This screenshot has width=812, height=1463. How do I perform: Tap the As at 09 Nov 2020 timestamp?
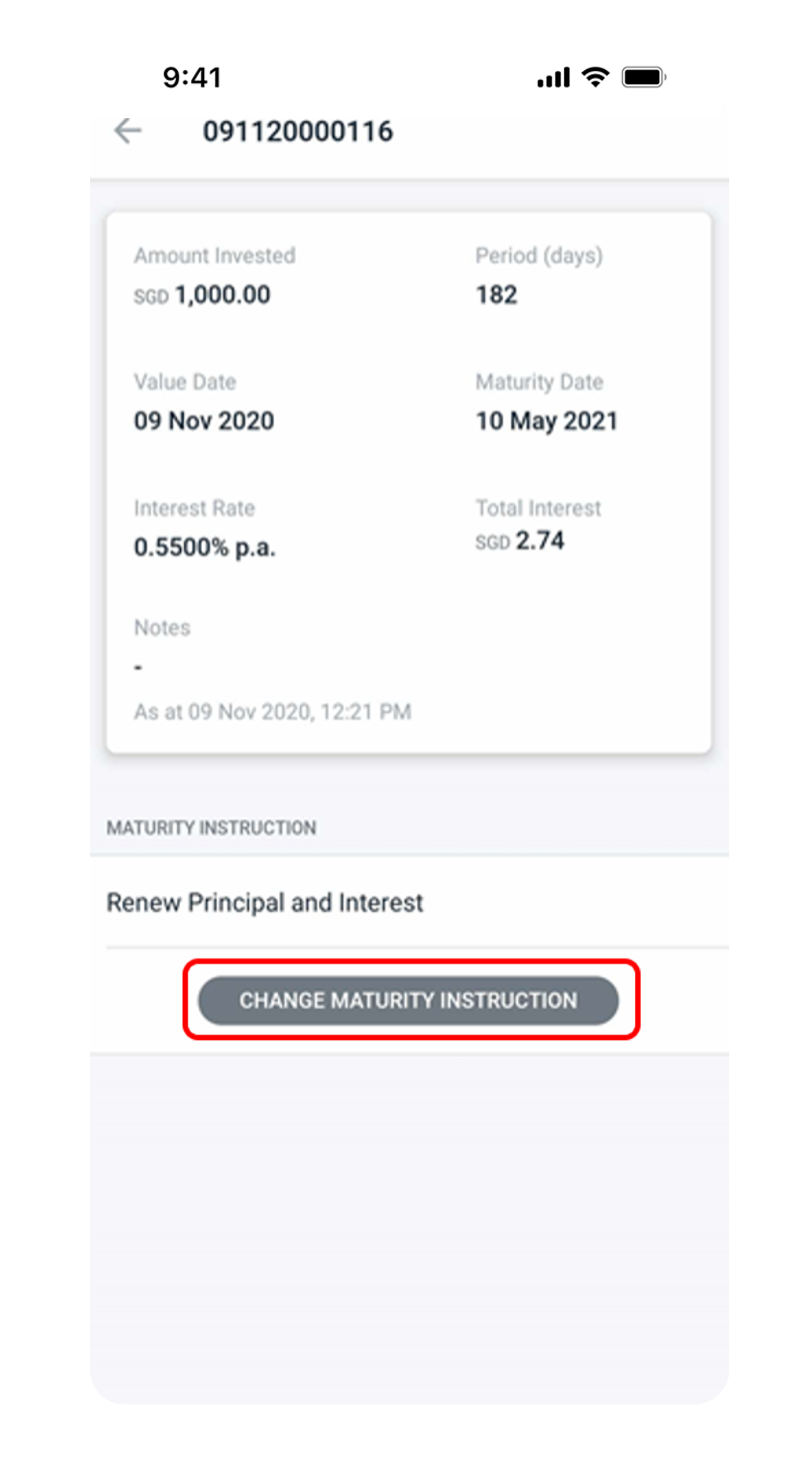point(272,712)
